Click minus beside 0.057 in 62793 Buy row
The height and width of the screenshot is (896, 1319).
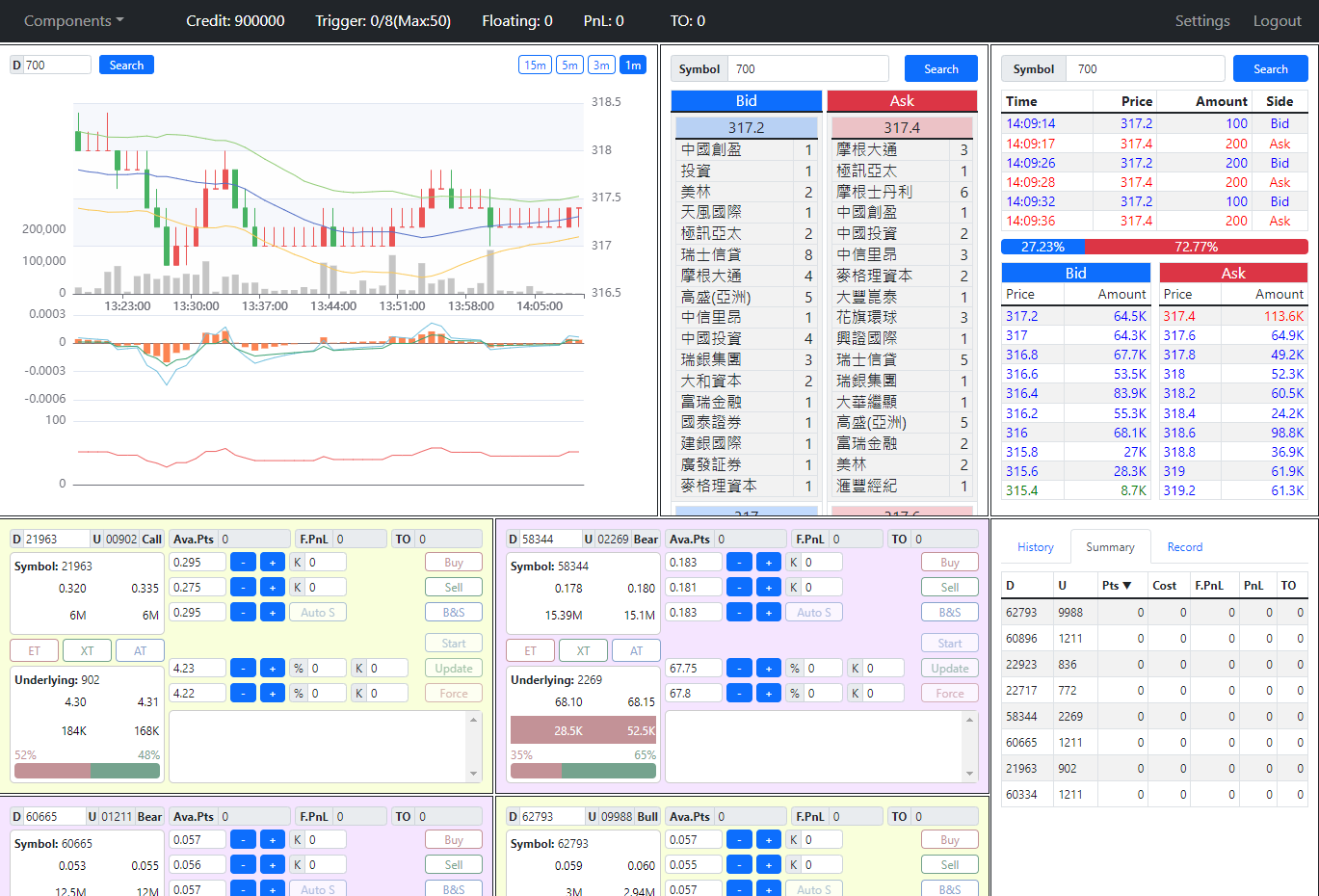tap(739, 840)
